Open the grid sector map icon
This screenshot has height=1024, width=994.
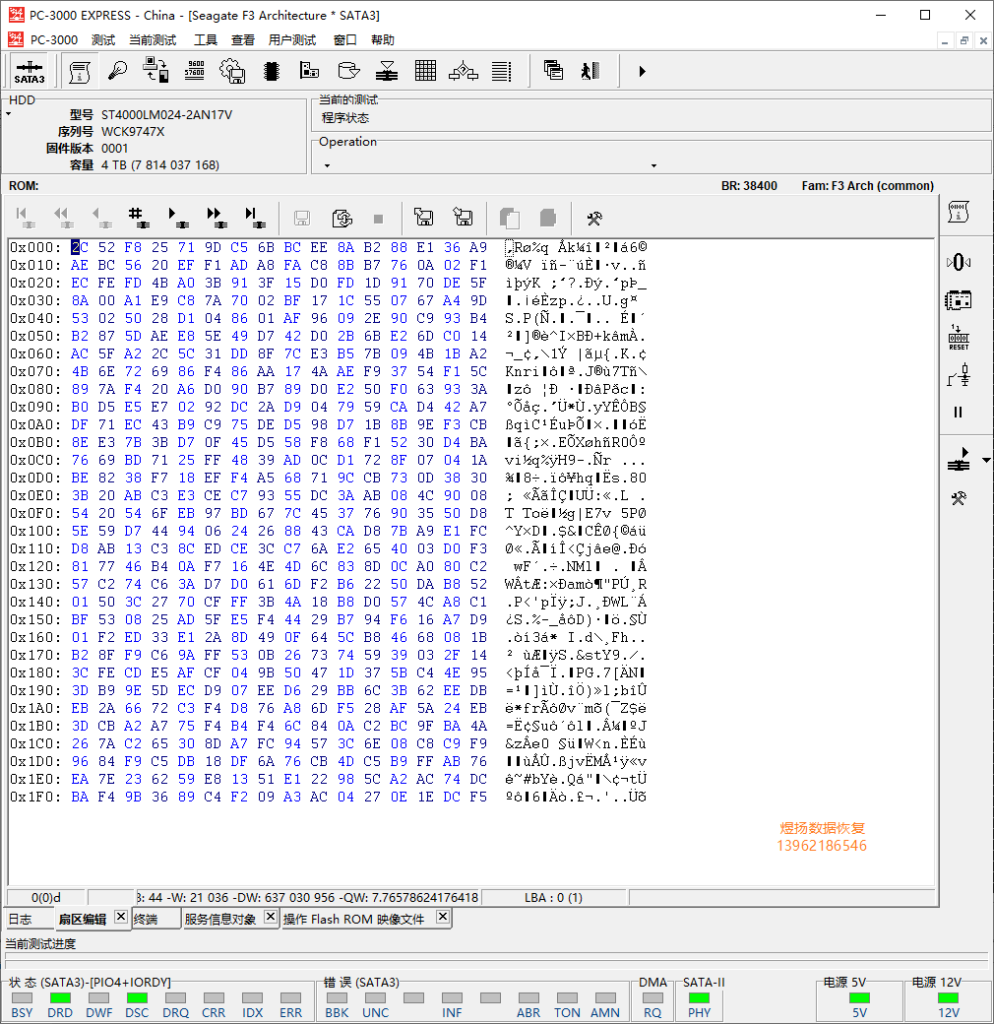click(x=425, y=71)
